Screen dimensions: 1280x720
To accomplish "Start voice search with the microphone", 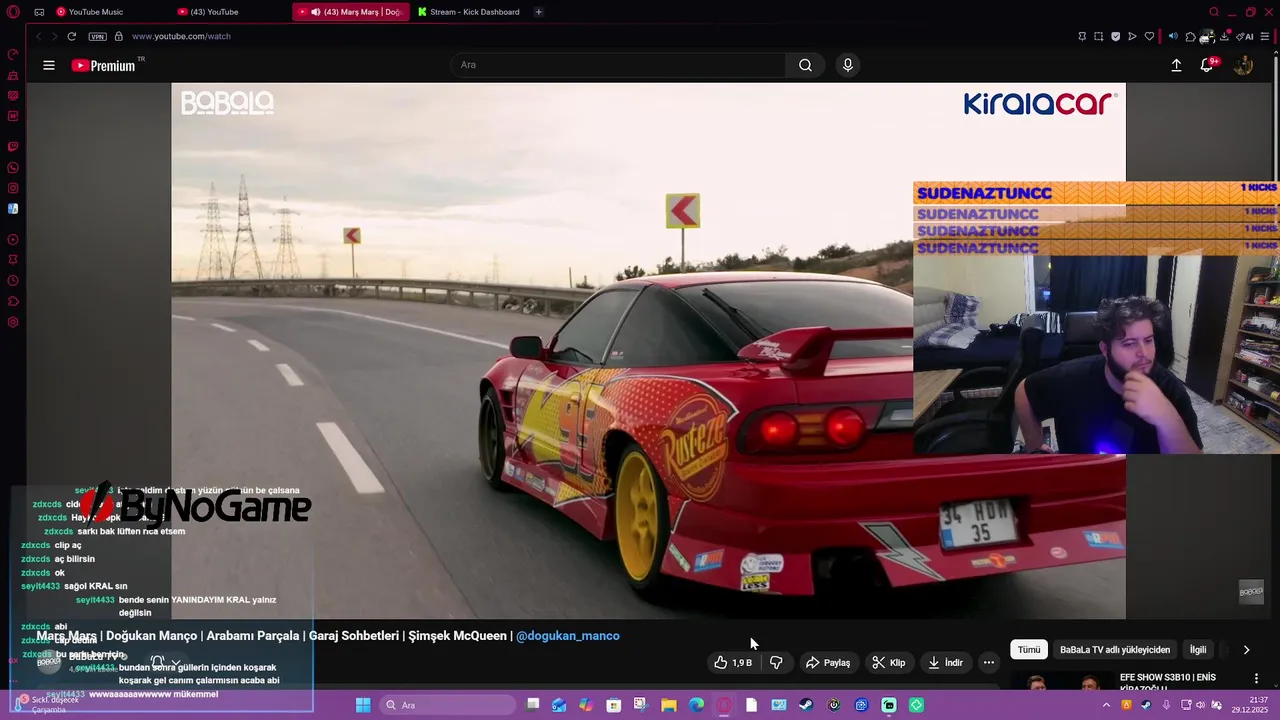I will pos(848,65).
